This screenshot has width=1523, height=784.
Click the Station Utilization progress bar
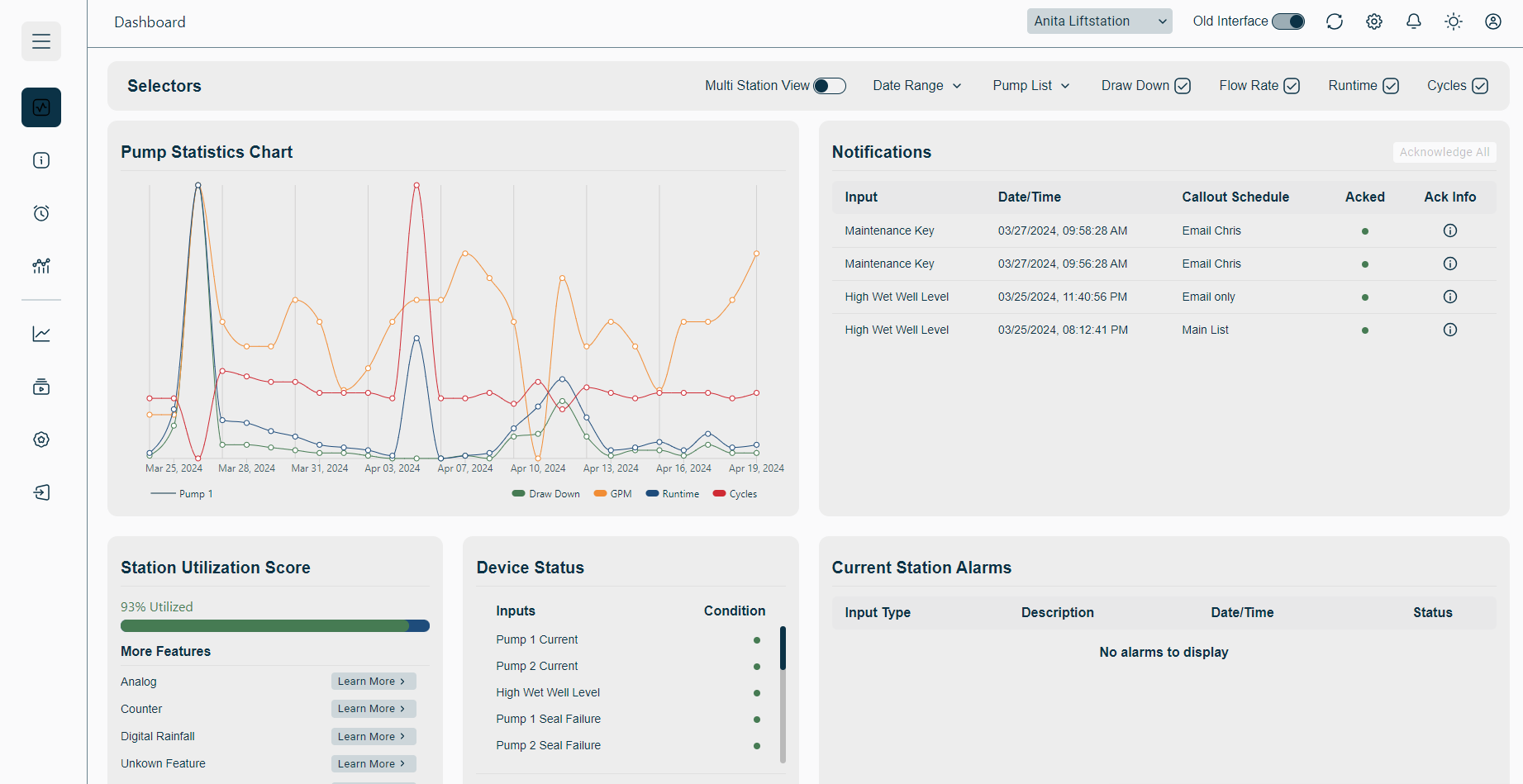click(274, 625)
